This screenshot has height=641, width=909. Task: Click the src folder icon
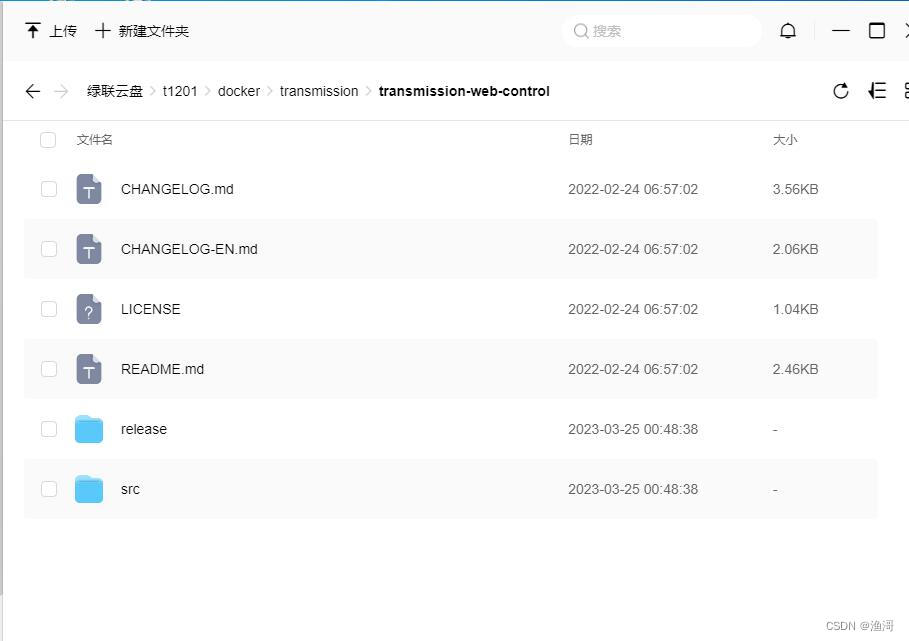coord(89,489)
